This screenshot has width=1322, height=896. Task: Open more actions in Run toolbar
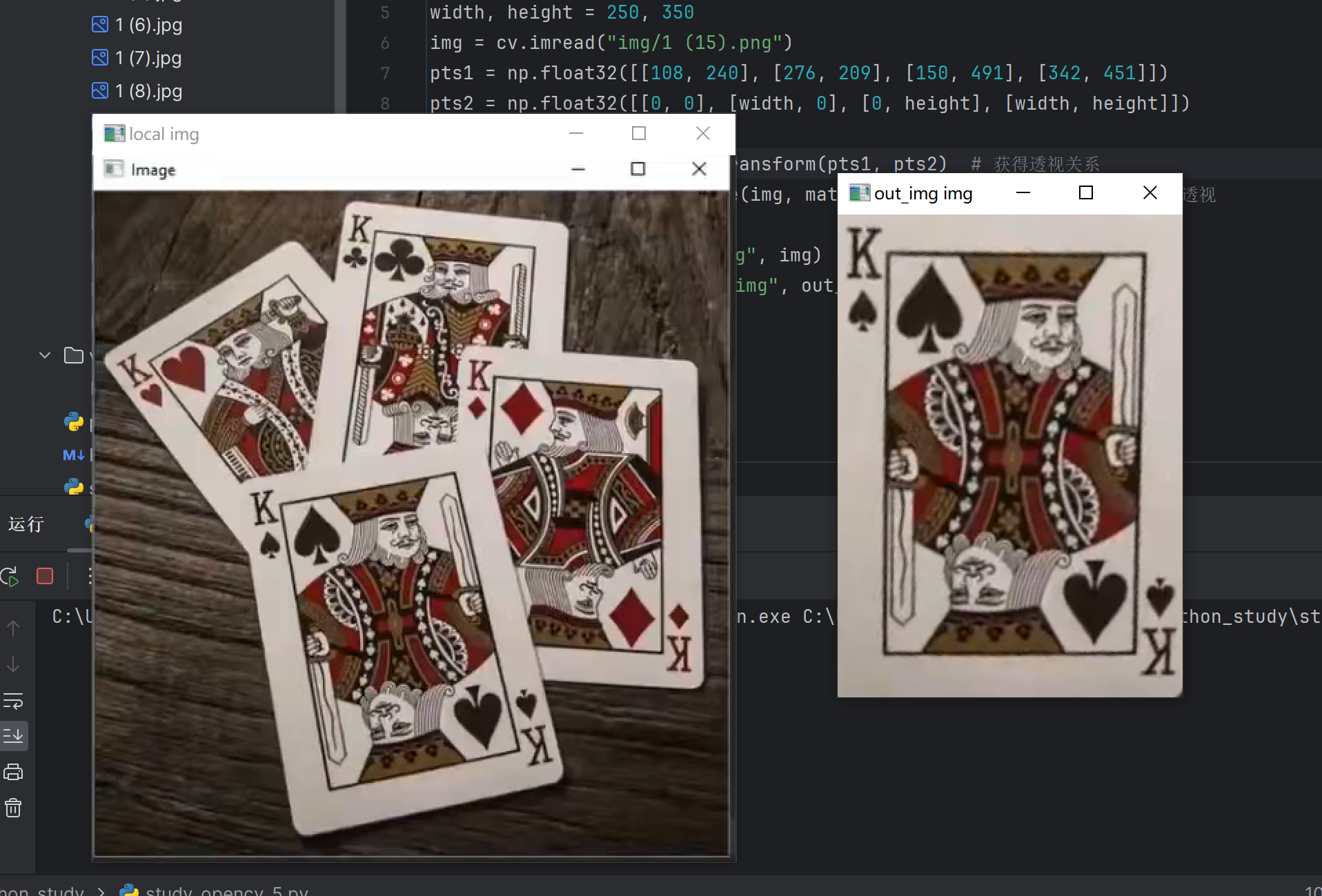[x=89, y=576]
